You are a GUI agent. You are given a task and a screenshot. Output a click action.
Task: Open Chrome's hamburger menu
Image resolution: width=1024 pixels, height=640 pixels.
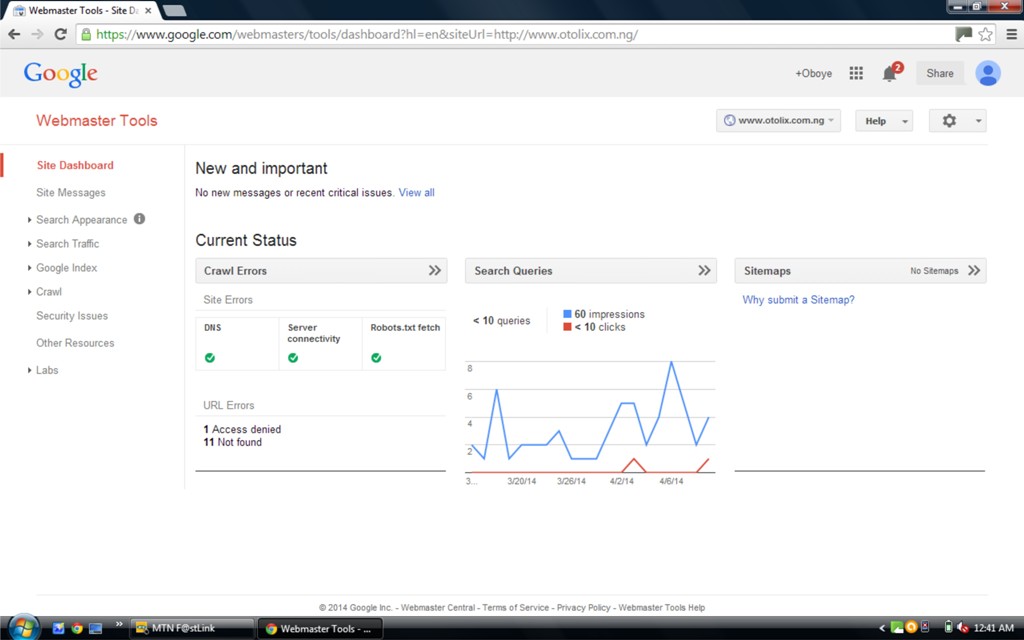coord(1011,34)
